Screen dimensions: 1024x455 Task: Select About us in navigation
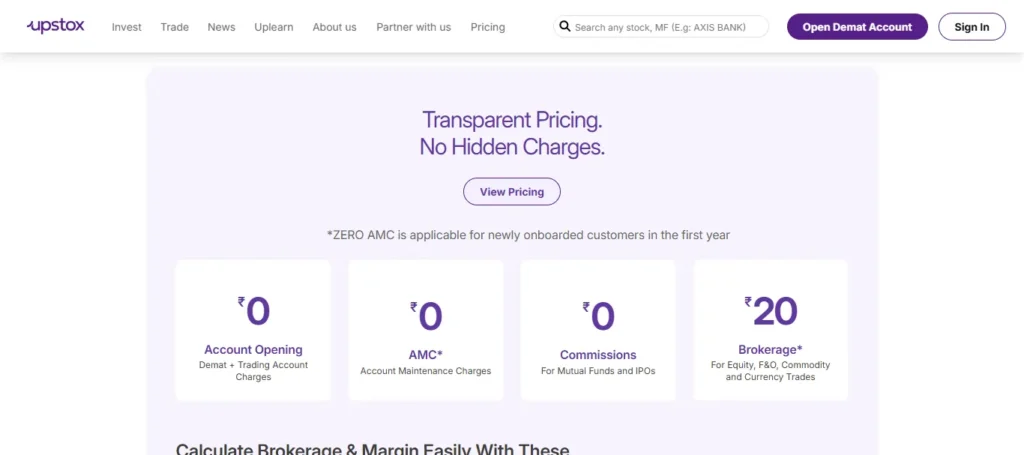click(x=334, y=27)
